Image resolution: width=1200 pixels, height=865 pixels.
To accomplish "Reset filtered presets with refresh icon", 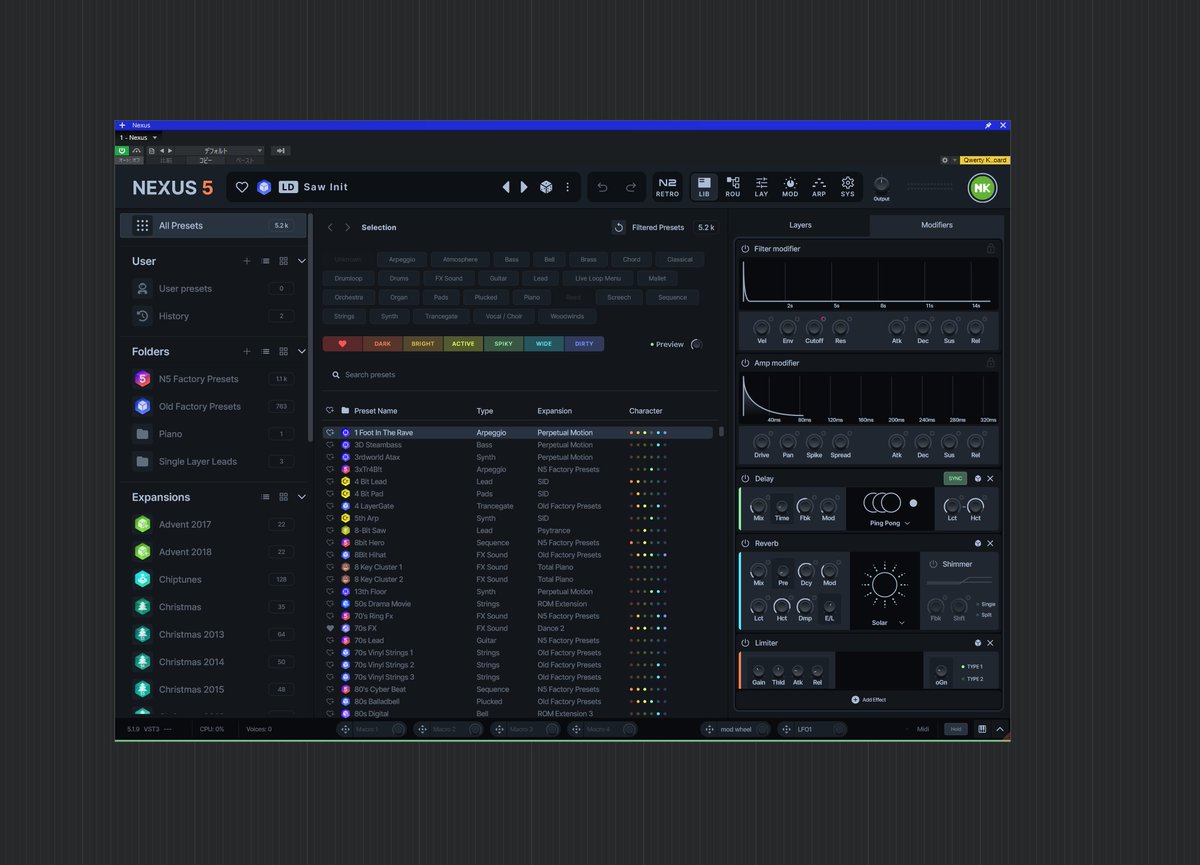I will point(618,227).
